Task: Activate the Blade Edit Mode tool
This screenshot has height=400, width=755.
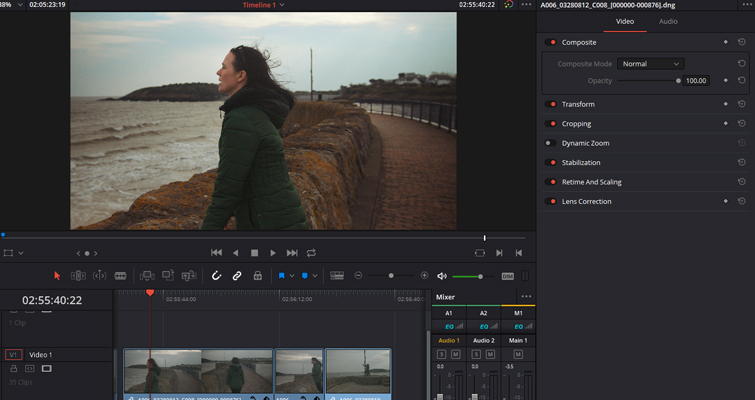Action: tap(120, 275)
